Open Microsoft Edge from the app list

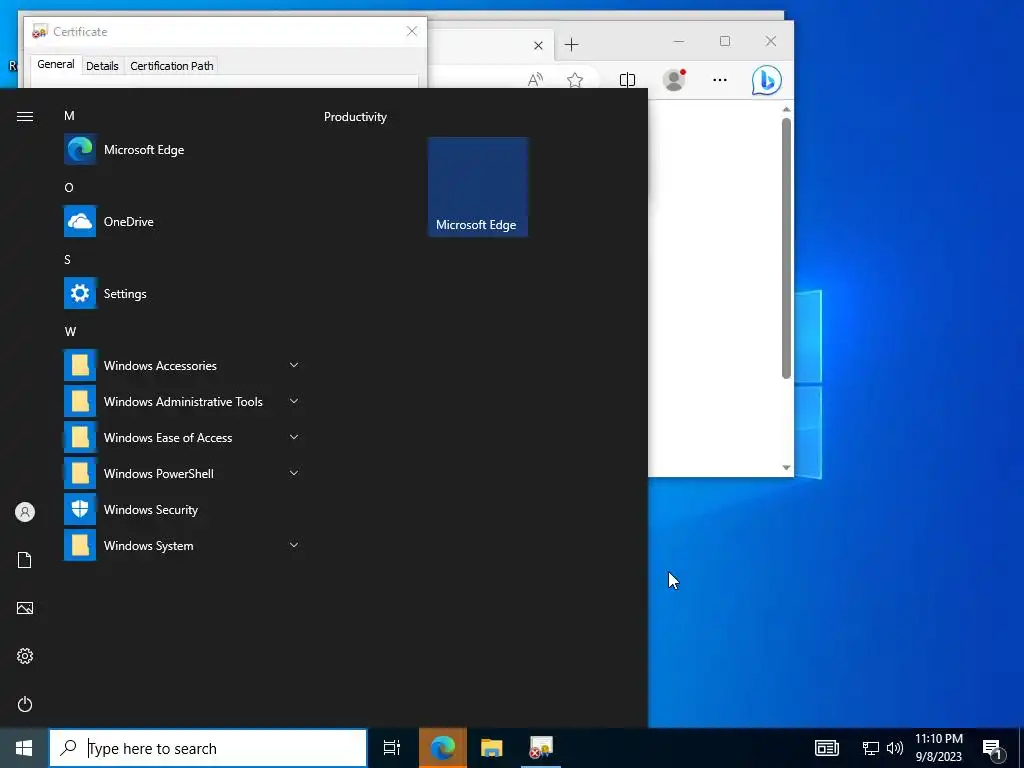(182, 150)
